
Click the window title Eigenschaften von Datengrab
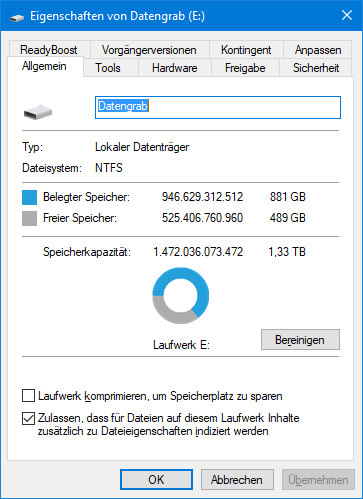117,16
